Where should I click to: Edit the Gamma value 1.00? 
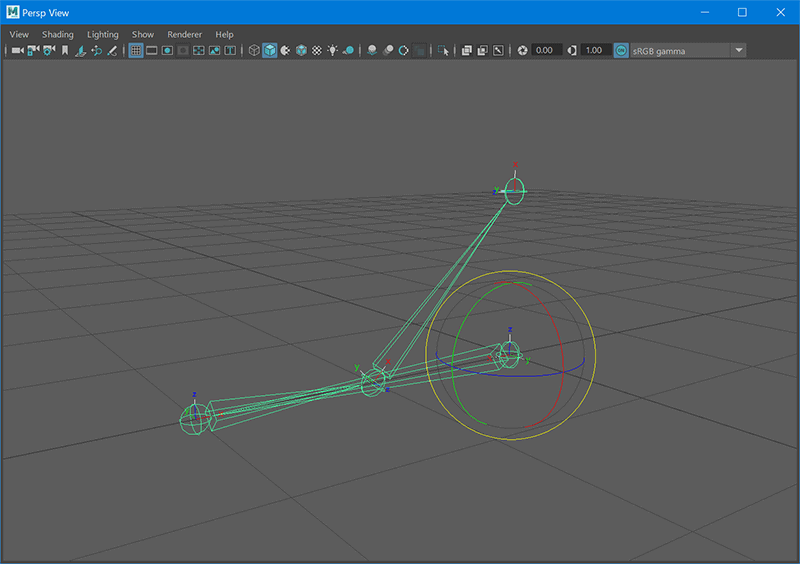coord(595,50)
